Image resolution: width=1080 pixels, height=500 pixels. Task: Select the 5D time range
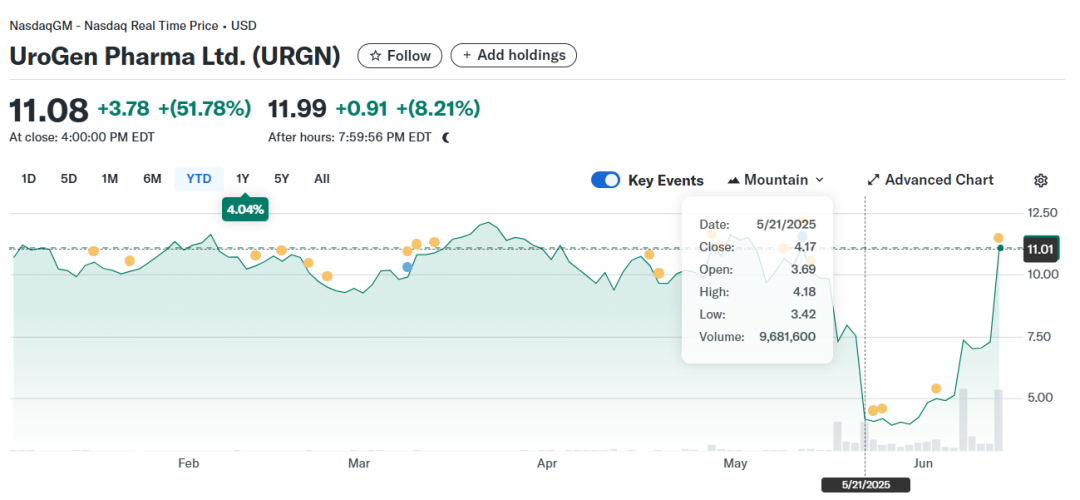69,179
